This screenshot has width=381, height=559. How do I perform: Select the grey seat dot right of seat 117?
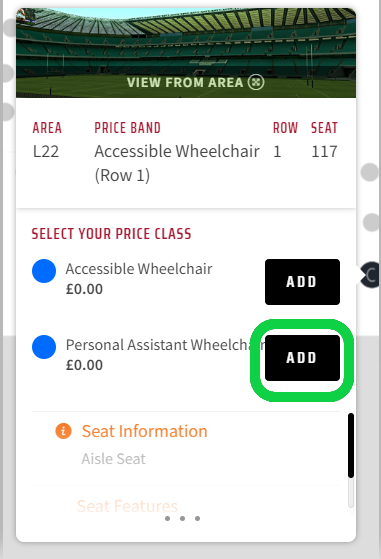370,172
